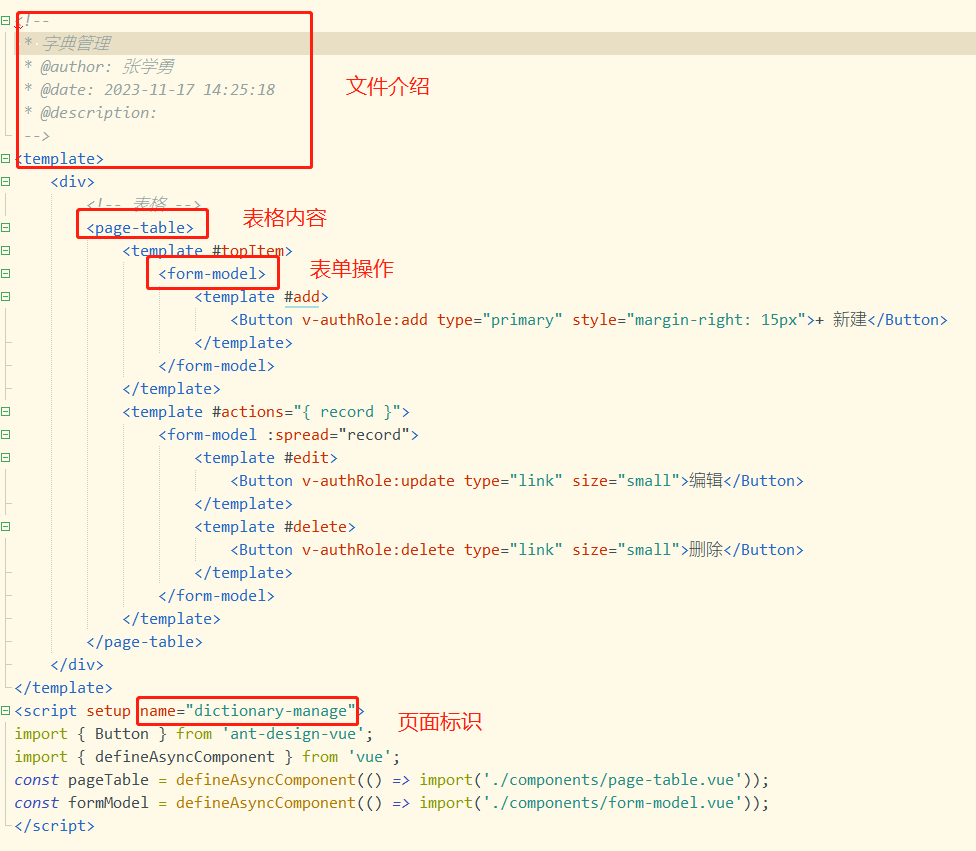Click the 'dictionary-manage' name attribute value
The height and width of the screenshot is (851, 976).
[x=270, y=711]
